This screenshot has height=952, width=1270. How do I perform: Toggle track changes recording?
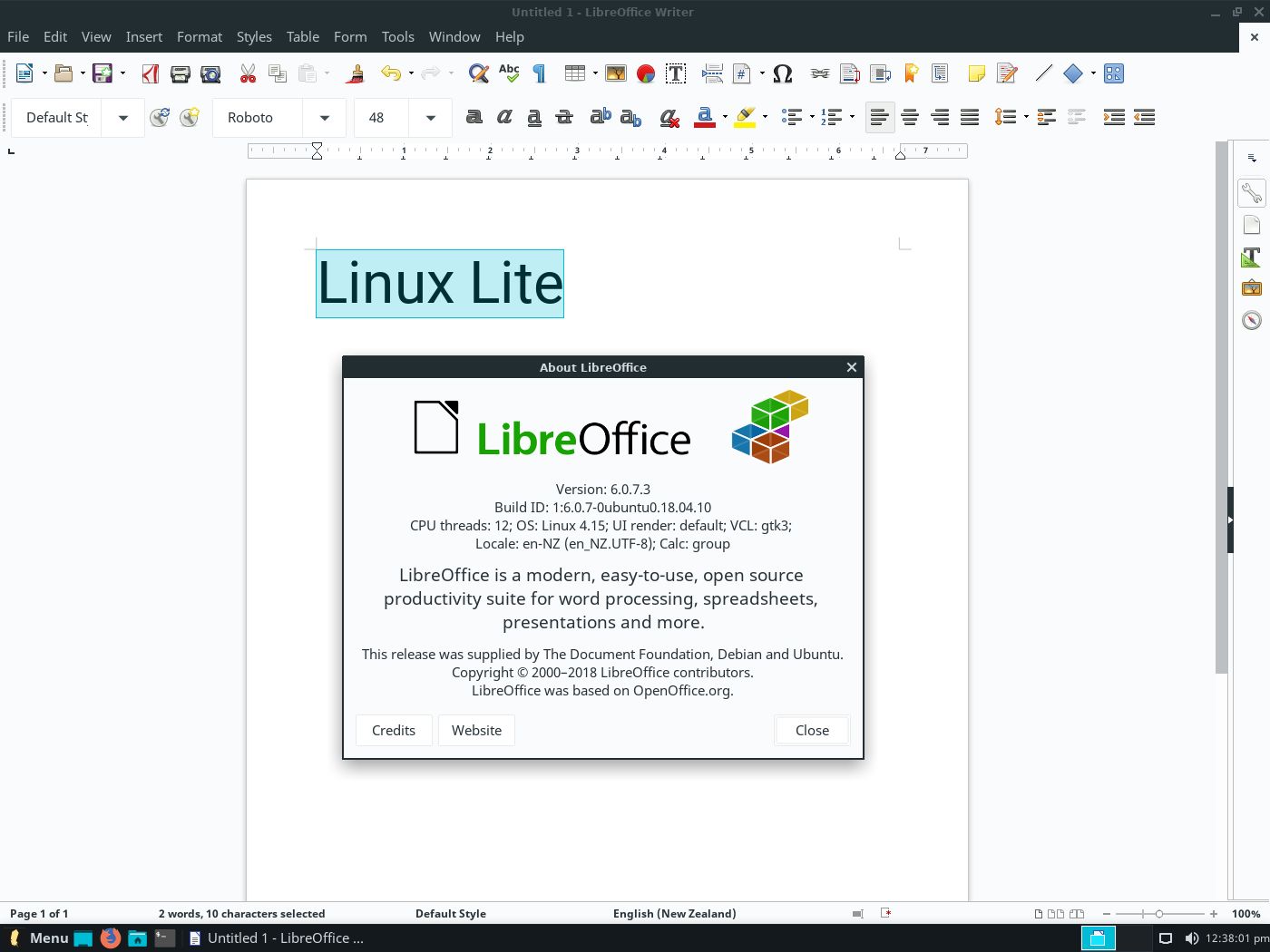pos(1007,73)
